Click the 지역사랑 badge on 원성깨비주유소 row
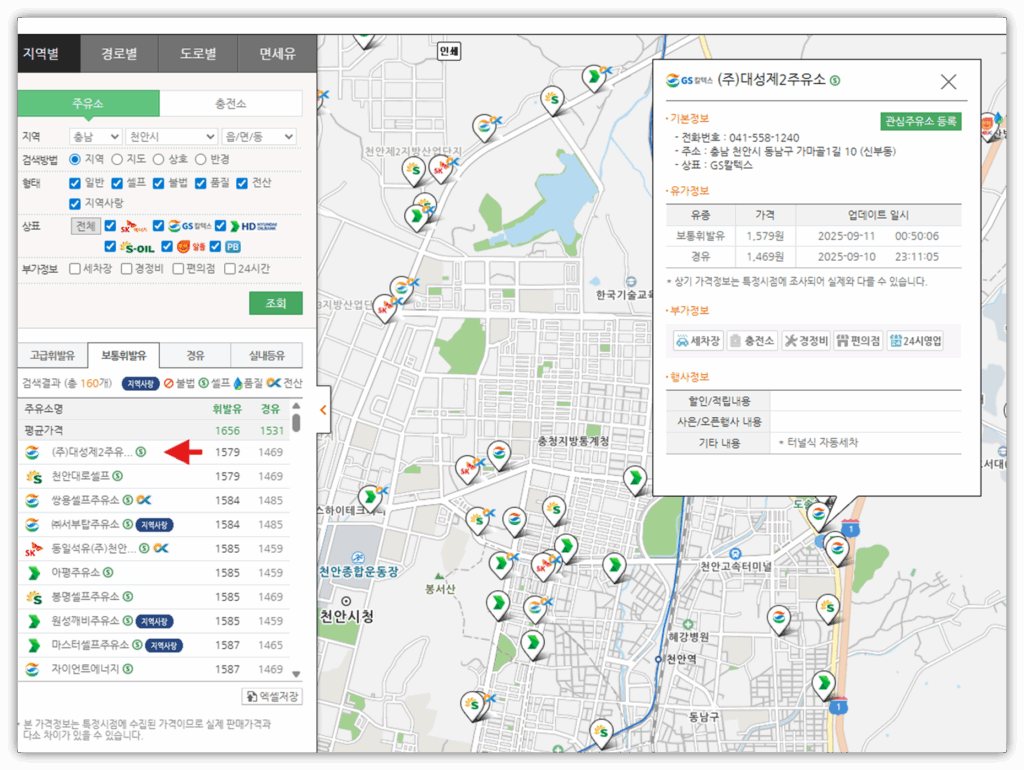1024x770 pixels. pyautogui.click(x=154, y=621)
